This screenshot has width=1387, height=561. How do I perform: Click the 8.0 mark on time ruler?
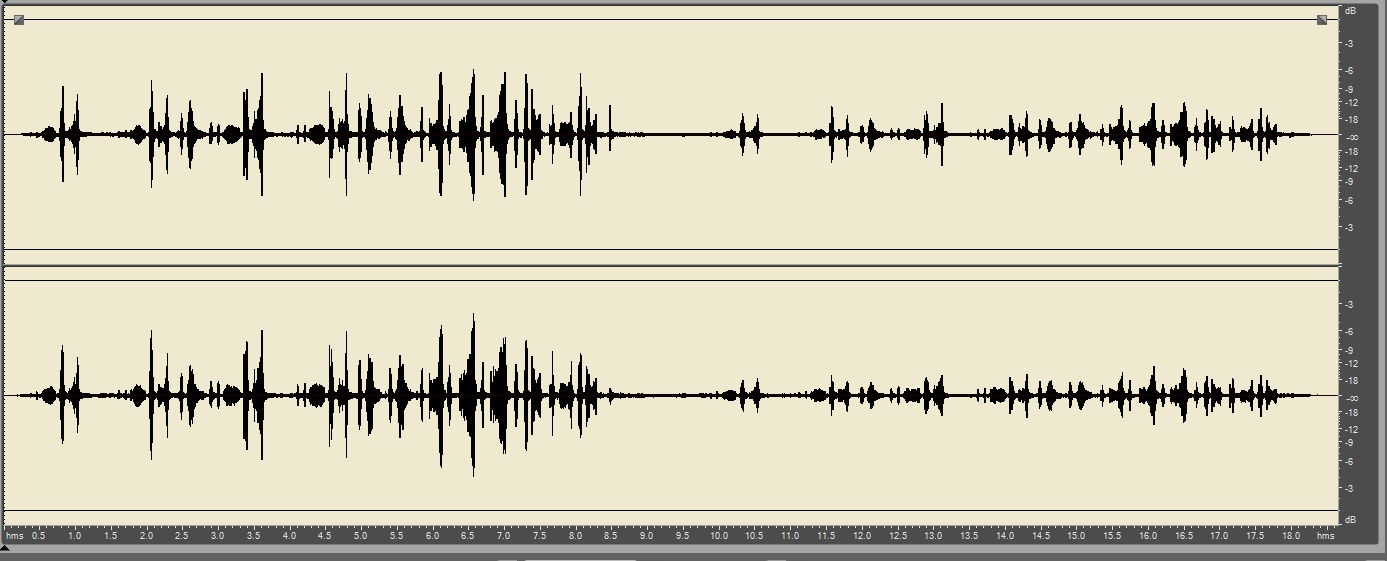(575, 536)
